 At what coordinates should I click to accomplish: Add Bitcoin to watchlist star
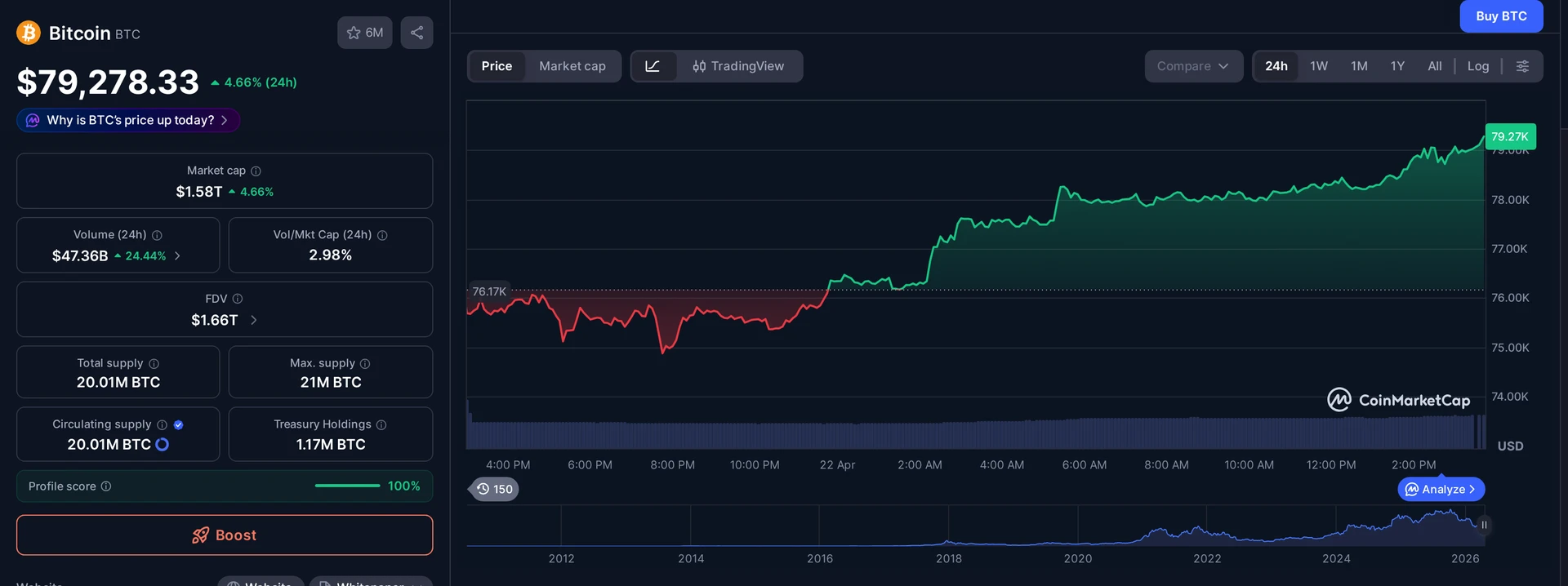[365, 33]
